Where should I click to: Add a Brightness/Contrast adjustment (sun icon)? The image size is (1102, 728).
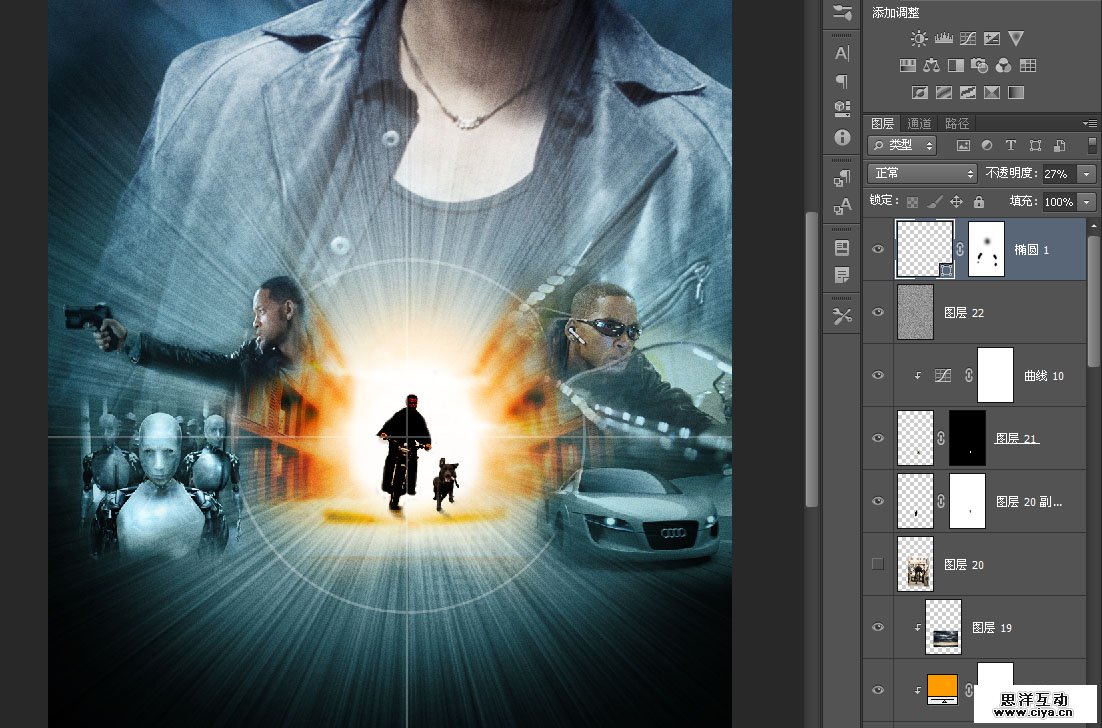click(x=919, y=39)
